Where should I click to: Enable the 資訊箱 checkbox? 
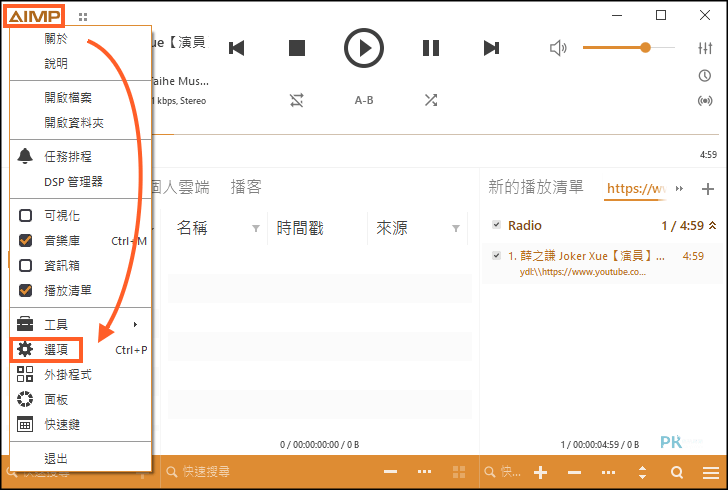[x=26, y=266]
